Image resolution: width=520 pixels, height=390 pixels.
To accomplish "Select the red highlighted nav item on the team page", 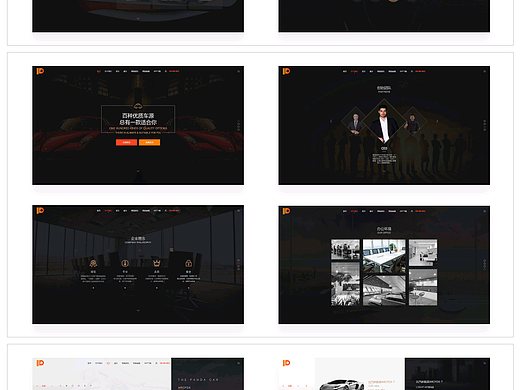I will 354,71.
